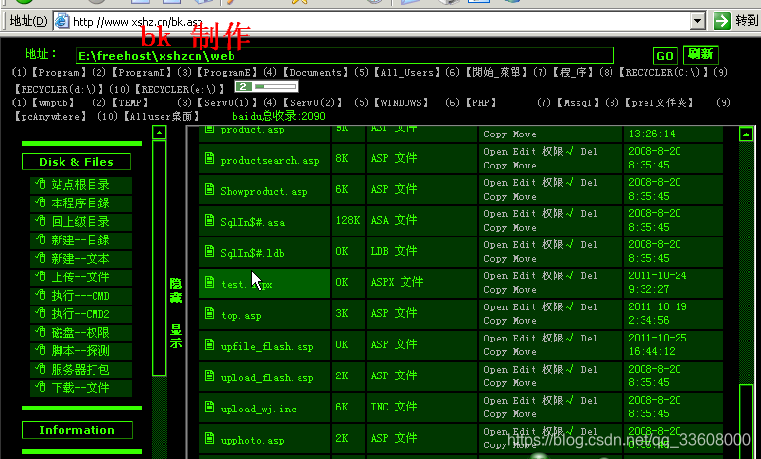The height and width of the screenshot is (459, 761).
Task: Click the 服务器打包 menu entry
Action: 81,369
